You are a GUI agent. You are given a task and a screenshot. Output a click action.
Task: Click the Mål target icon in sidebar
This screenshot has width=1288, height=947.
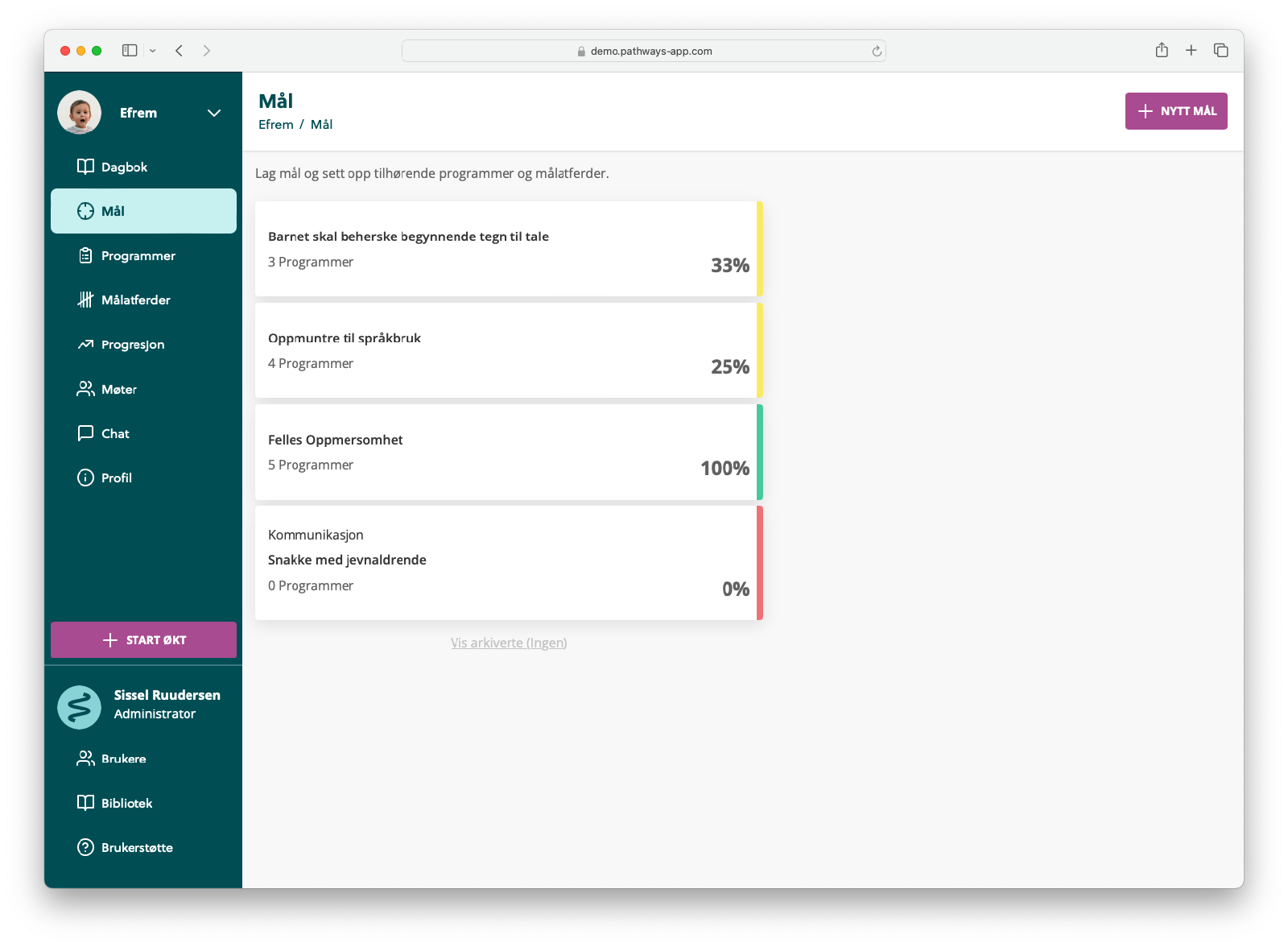[x=85, y=211]
